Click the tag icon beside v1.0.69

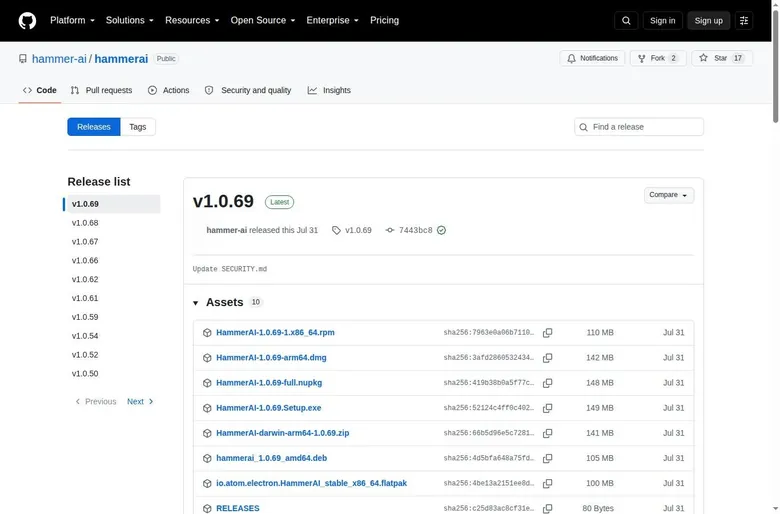pyautogui.click(x=336, y=230)
